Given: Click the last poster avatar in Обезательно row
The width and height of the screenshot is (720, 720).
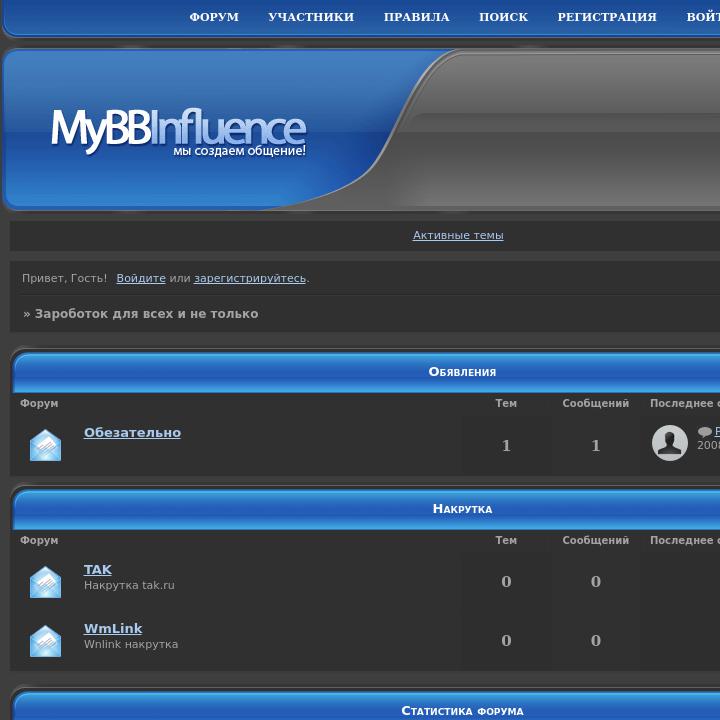Looking at the screenshot, I should (669, 443).
